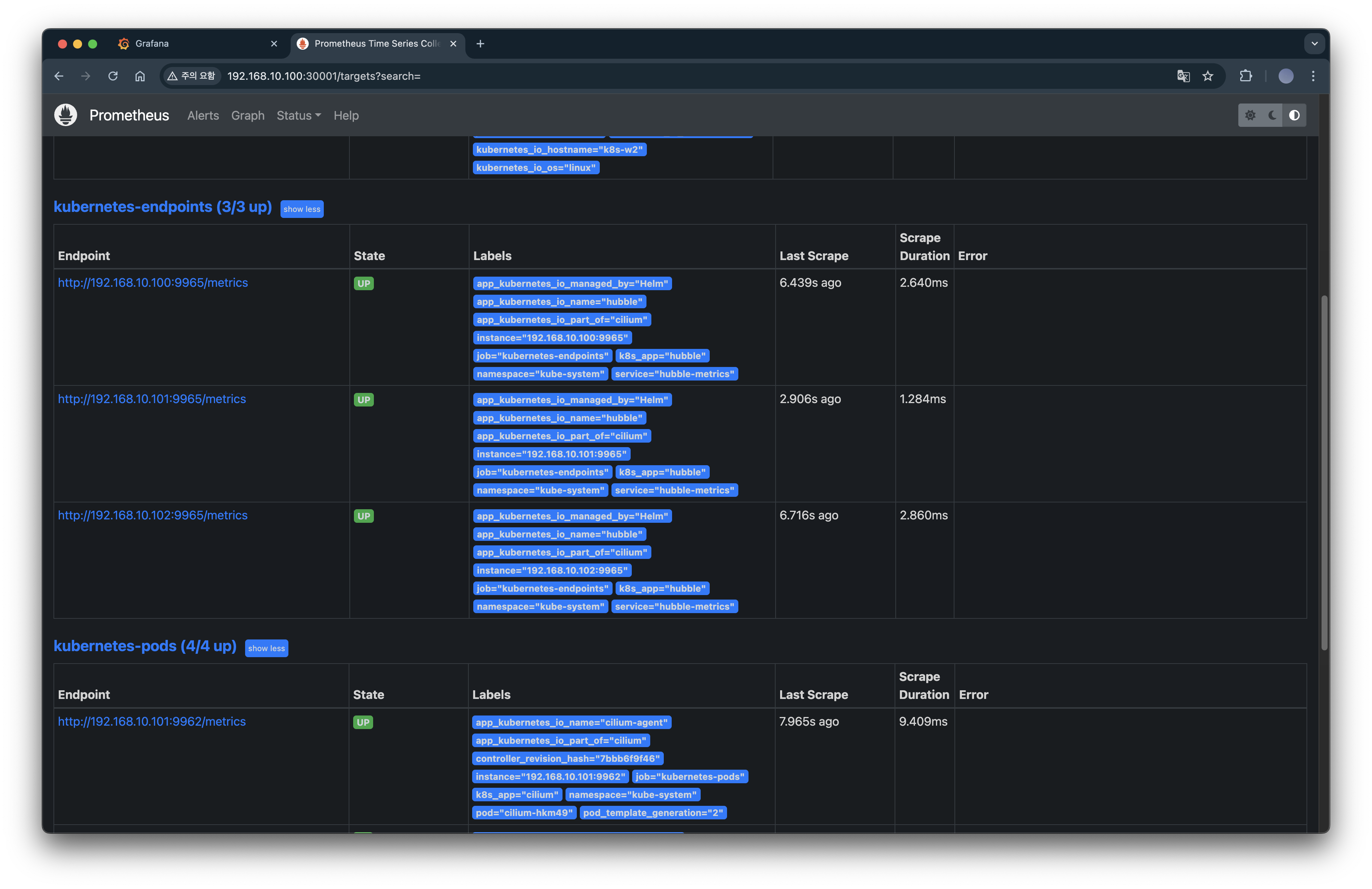Select browser-preferred auto theme icon
Screen dimensions: 1372x889
click(x=1294, y=115)
